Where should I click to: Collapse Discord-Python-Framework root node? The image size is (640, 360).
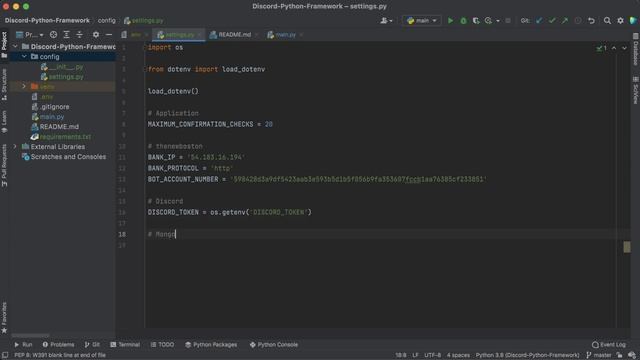click(15, 47)
